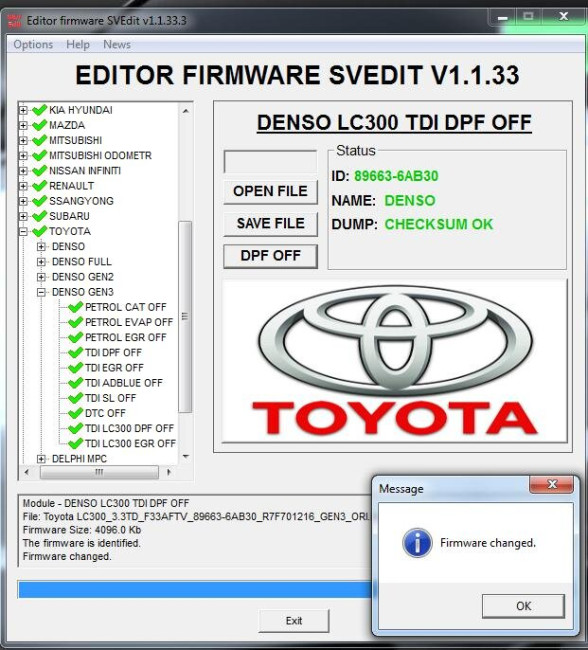Click the Exit button
Image resolution: width=588 pixels, height=650 pixels.
294,621
